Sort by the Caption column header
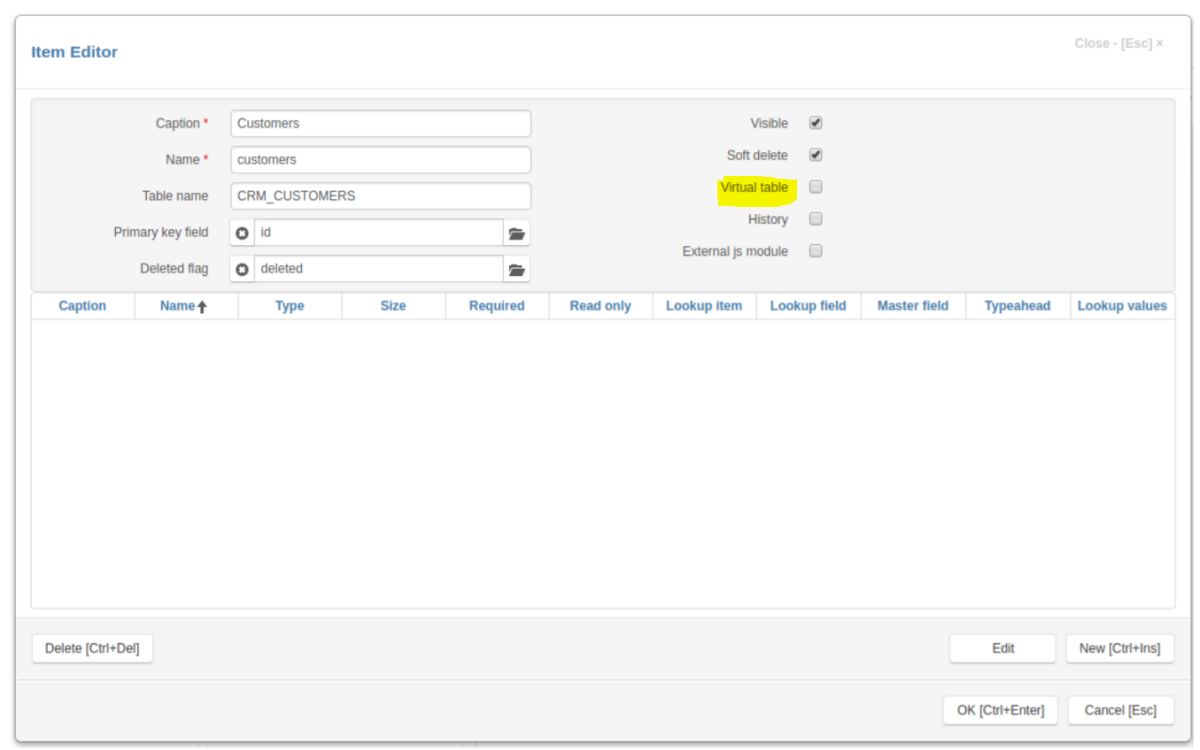 tap(83, 307)
